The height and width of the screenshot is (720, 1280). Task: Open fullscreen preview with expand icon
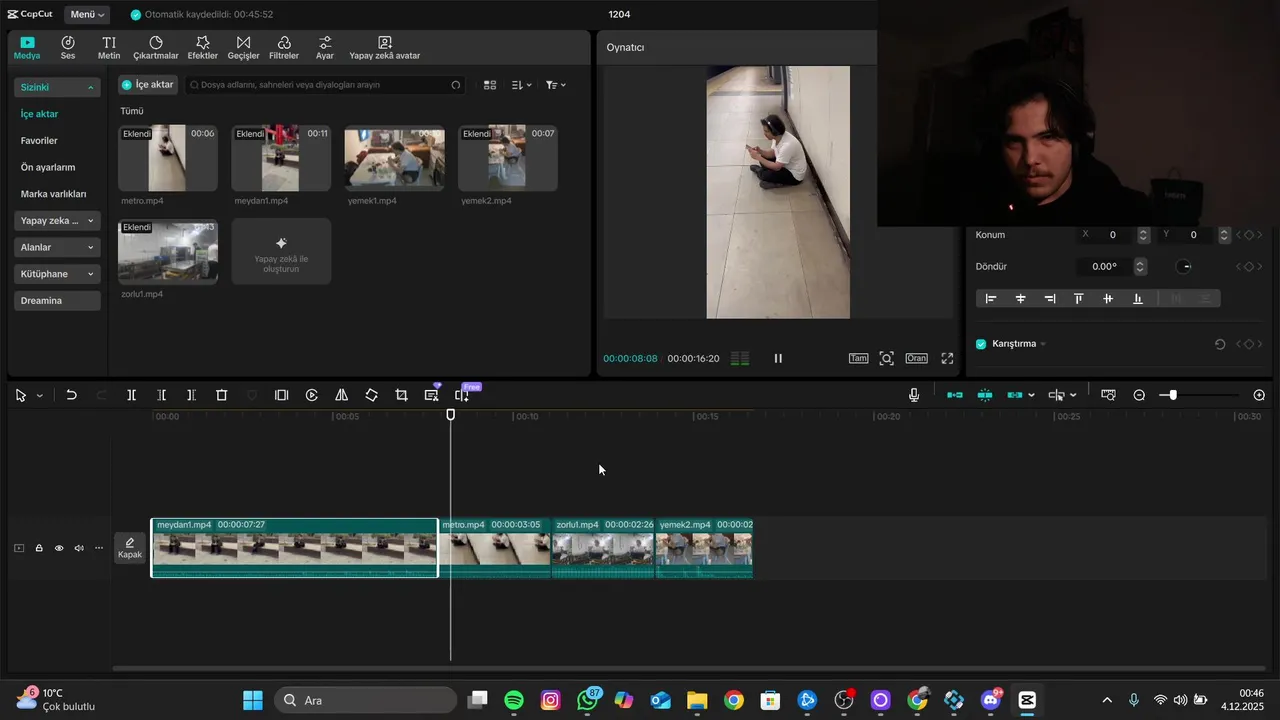click(948, 358)
